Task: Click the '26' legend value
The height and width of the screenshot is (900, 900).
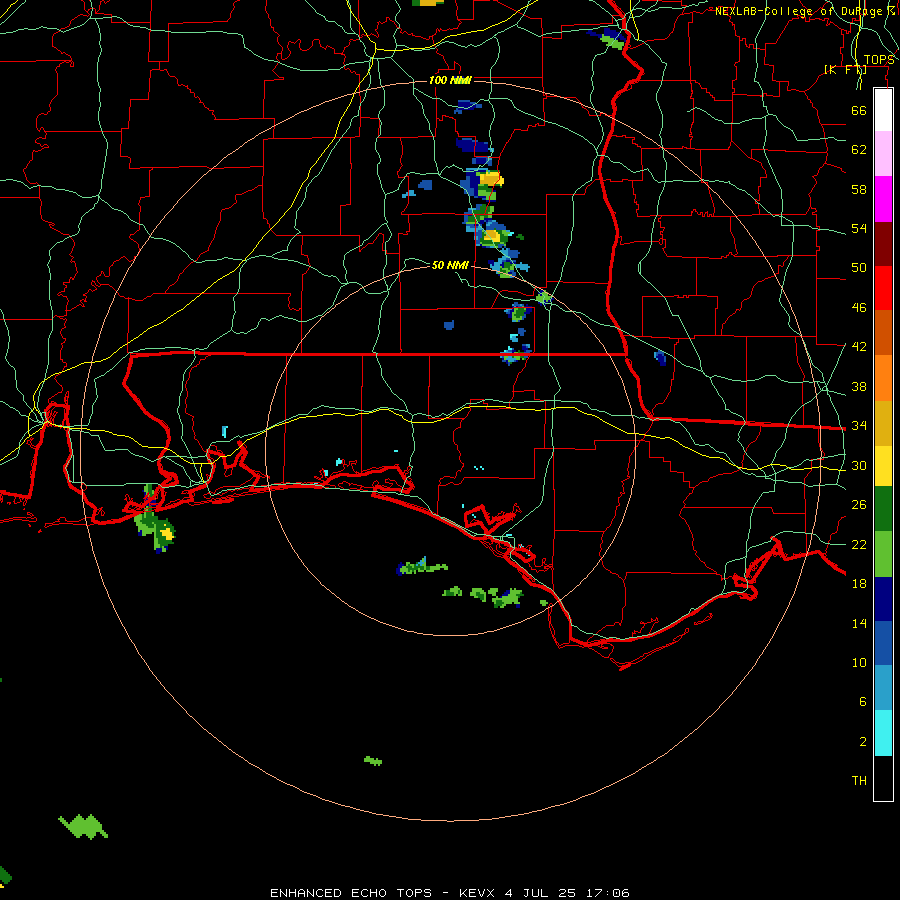Action: coord(859,505)
